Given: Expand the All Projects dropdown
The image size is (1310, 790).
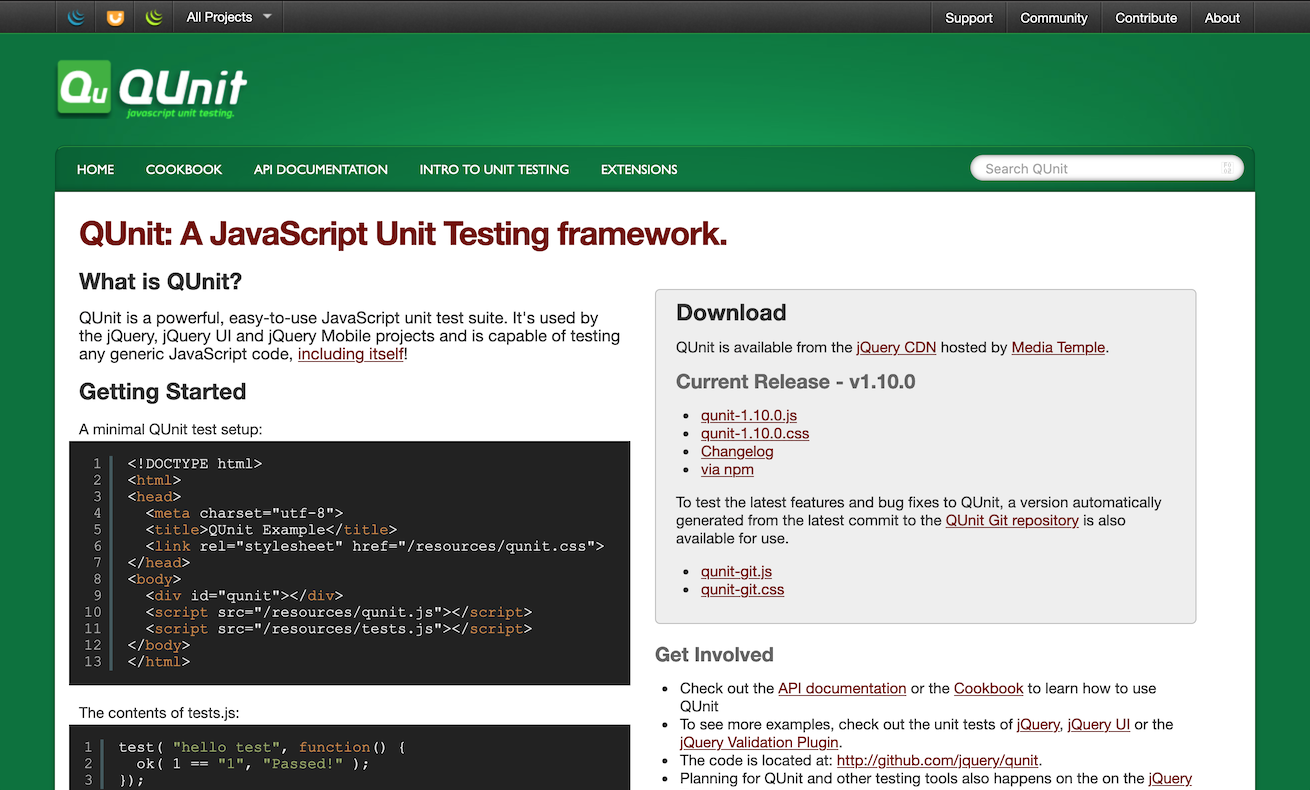Looking at the screenshot, I should pos(228,17).
